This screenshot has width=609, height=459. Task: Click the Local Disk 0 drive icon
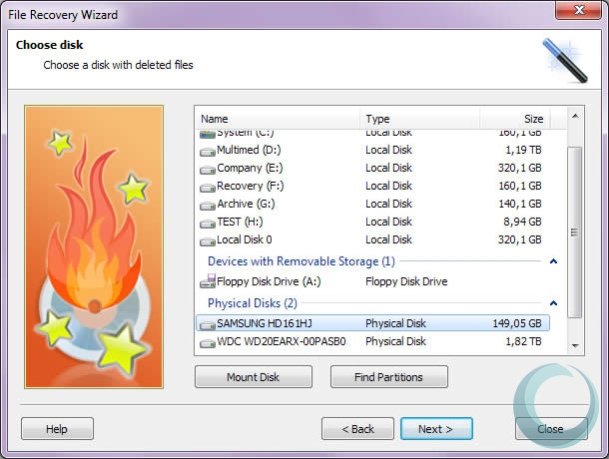(x=207, y=242)
